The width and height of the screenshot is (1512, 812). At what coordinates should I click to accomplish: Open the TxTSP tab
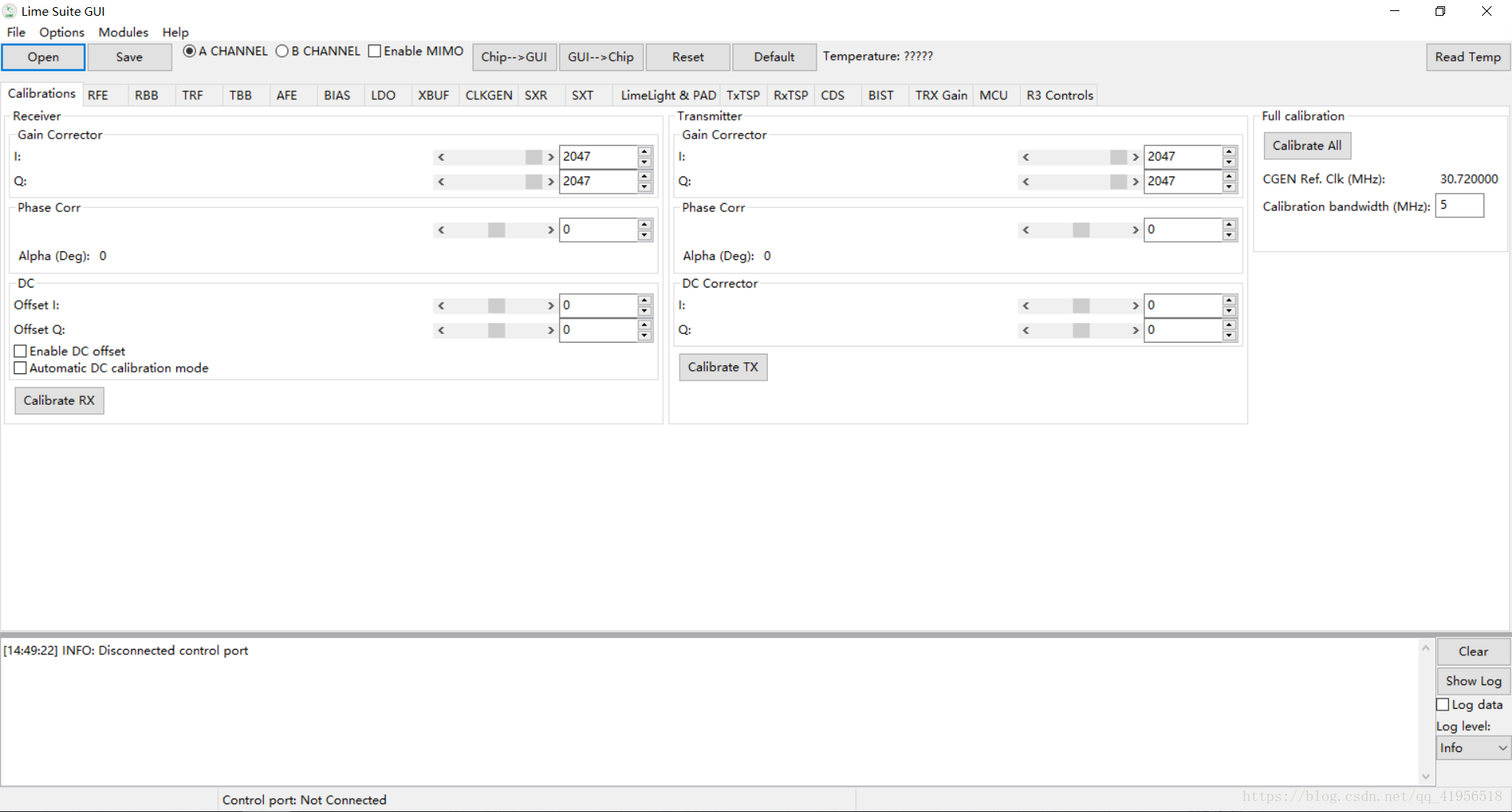click(x=743, y=95)
